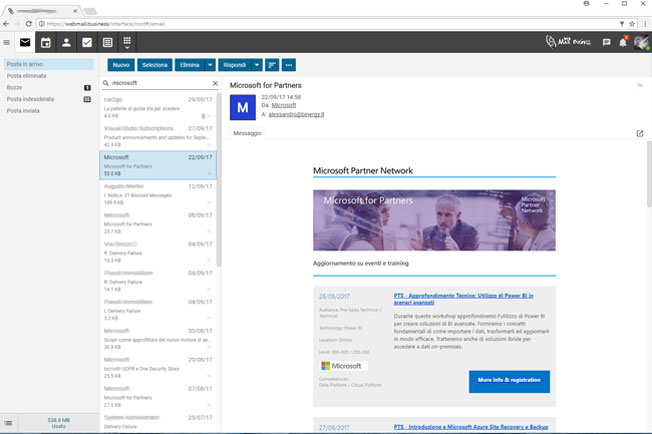Open the Posta inviata folder

pos(49,111)
